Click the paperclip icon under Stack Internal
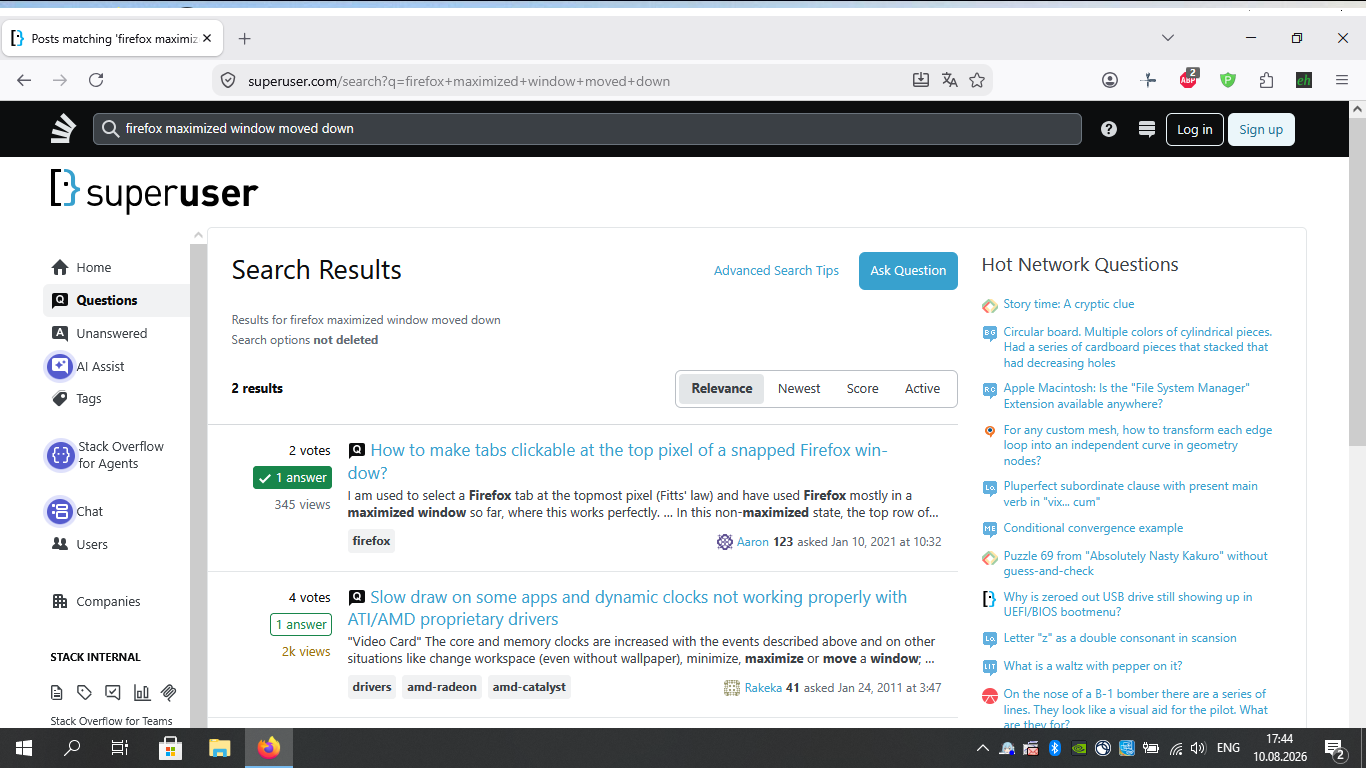This screenshot has width=1366, height=768. (x=169, y=692)
